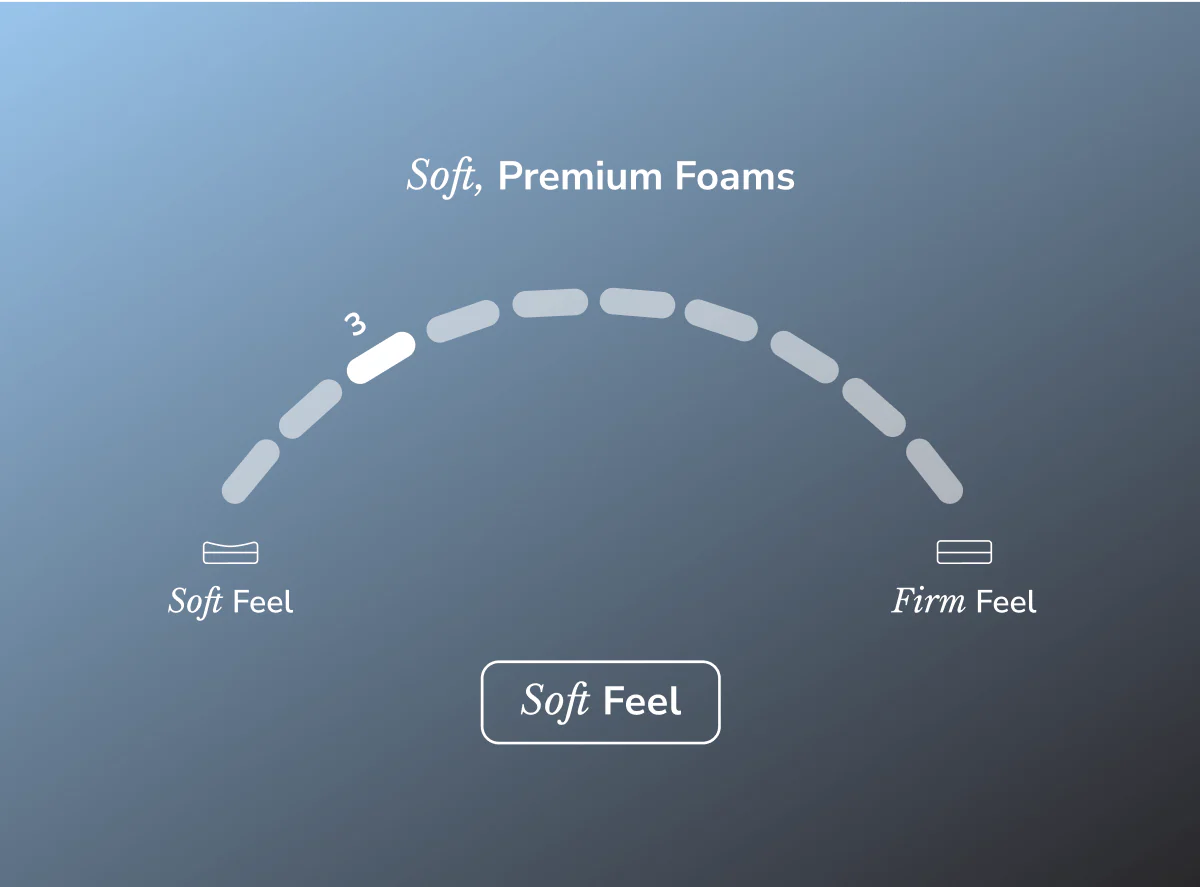1200x887 pixels.
Task: Select fourth gauge segment just after highlighted one
Action: (x=462, y=320)
